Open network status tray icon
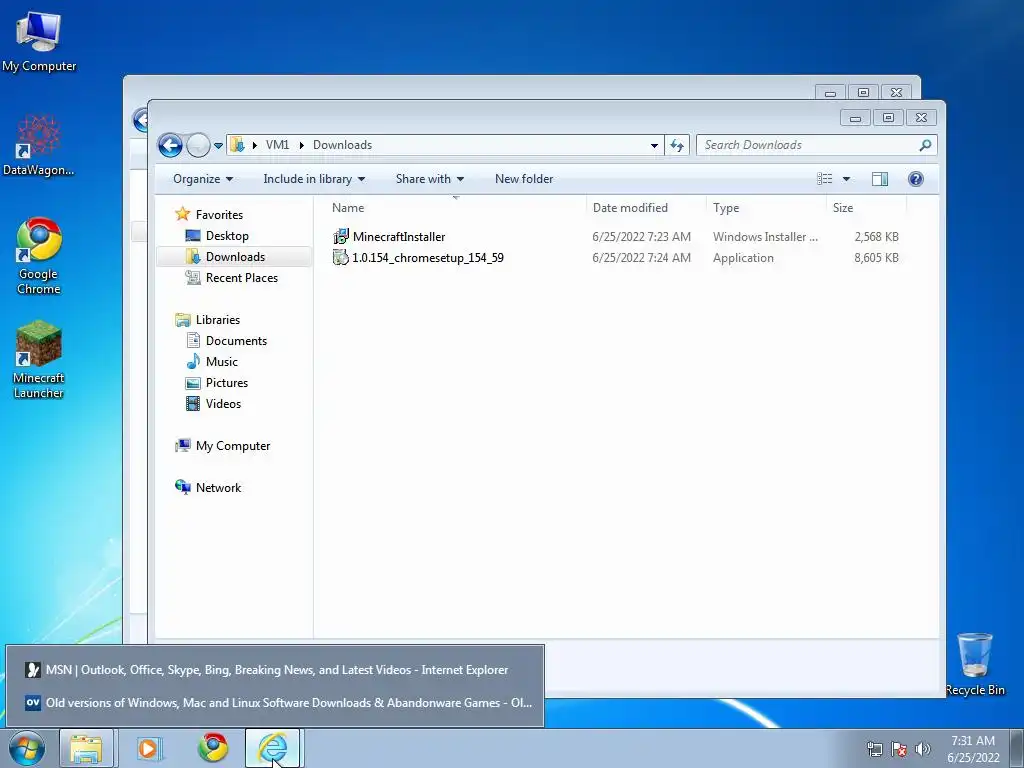The image size is (1024, 768). (874, 749)
